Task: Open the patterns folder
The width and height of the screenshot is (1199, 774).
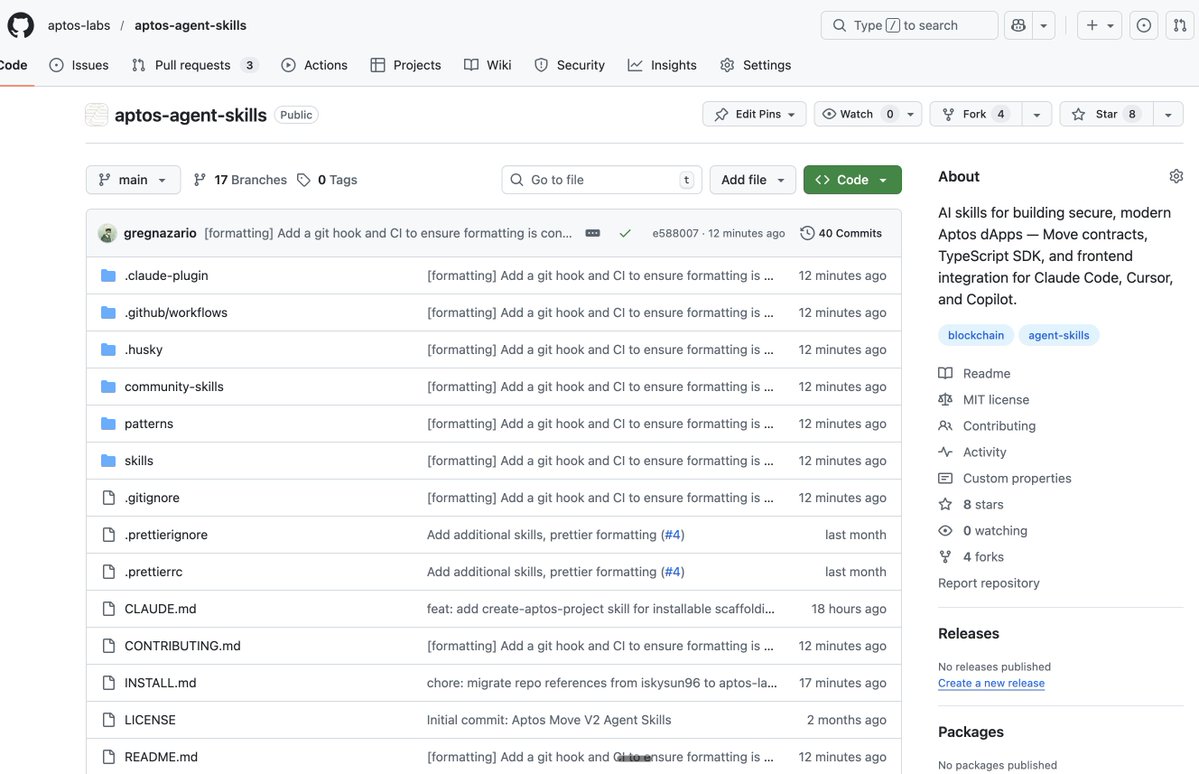Action: tap(149, 424)
